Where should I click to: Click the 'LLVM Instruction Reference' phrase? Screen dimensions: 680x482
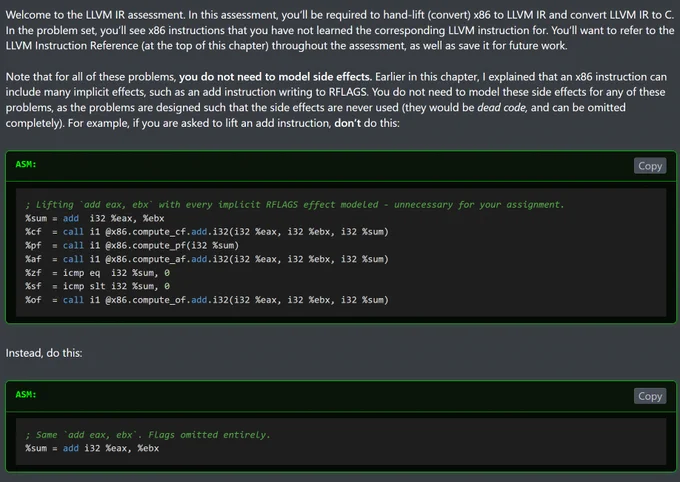point(72,46)
